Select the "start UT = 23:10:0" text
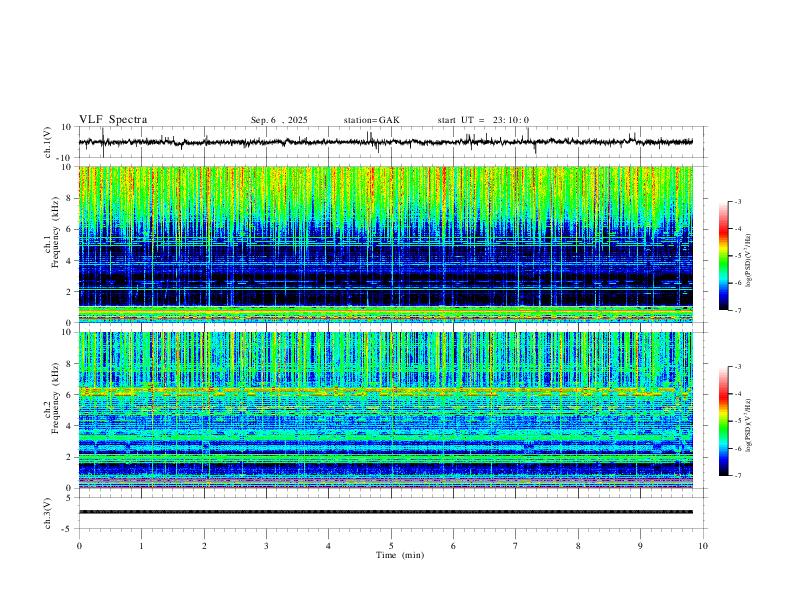Image resolution: width=792 pixels, height=612 pixels. pyautogui.click(x=483, y=120)
